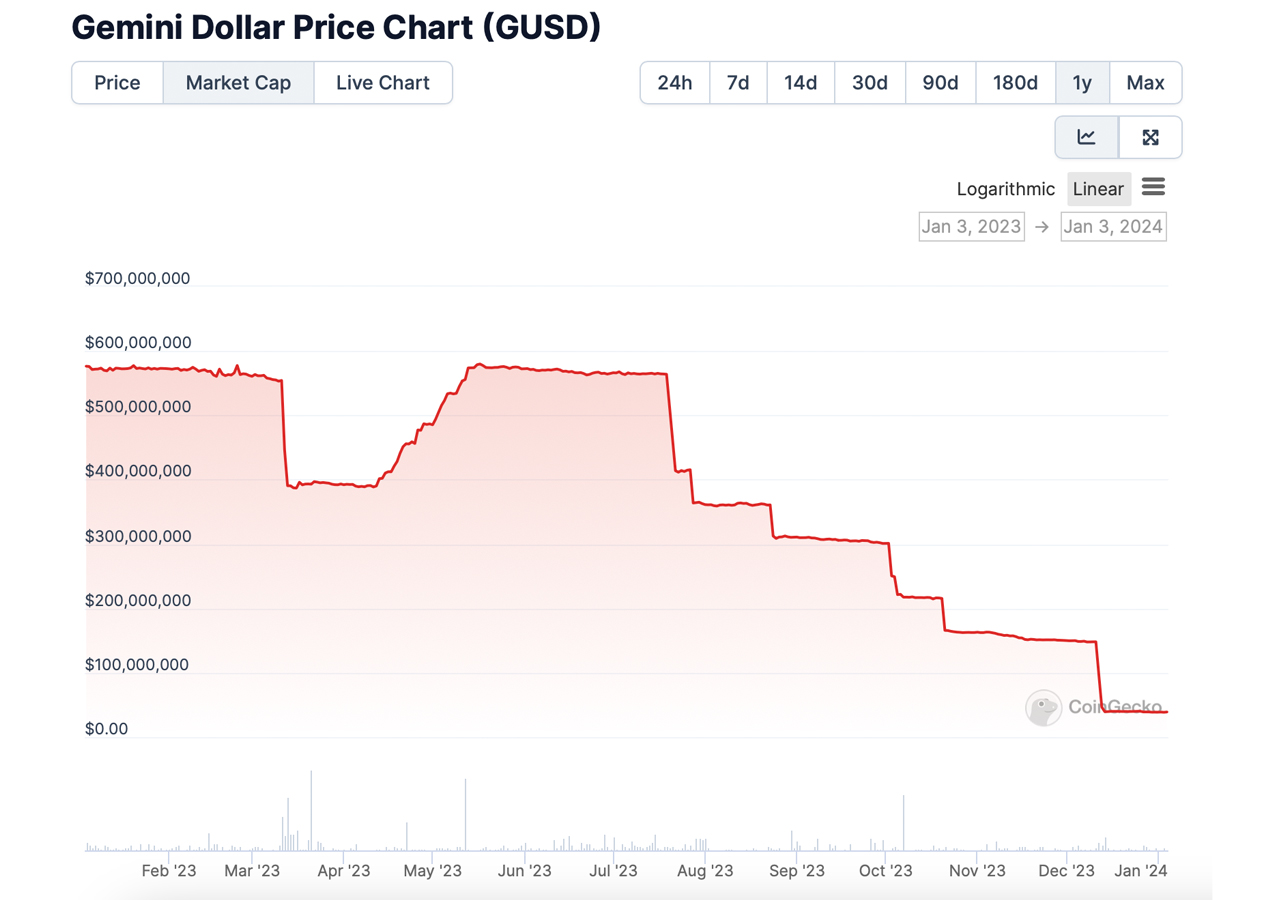Click the CoinGecko watermark logo
This screenshot has height=900, width=1280.
pyautogui.click(x=1043, y=708)
